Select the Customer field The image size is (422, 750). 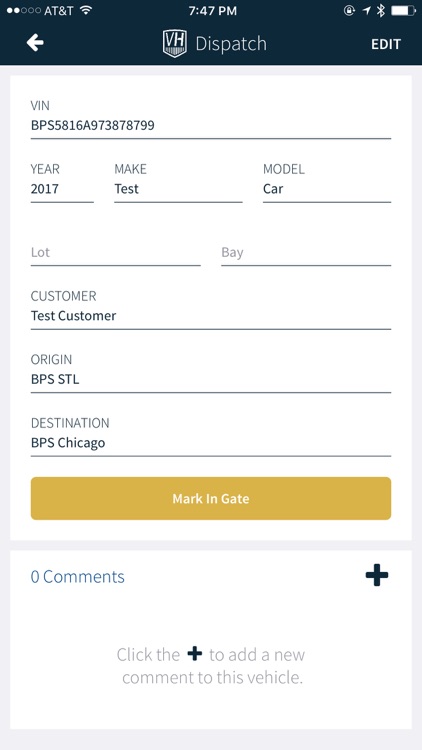(x=211, y=309)
